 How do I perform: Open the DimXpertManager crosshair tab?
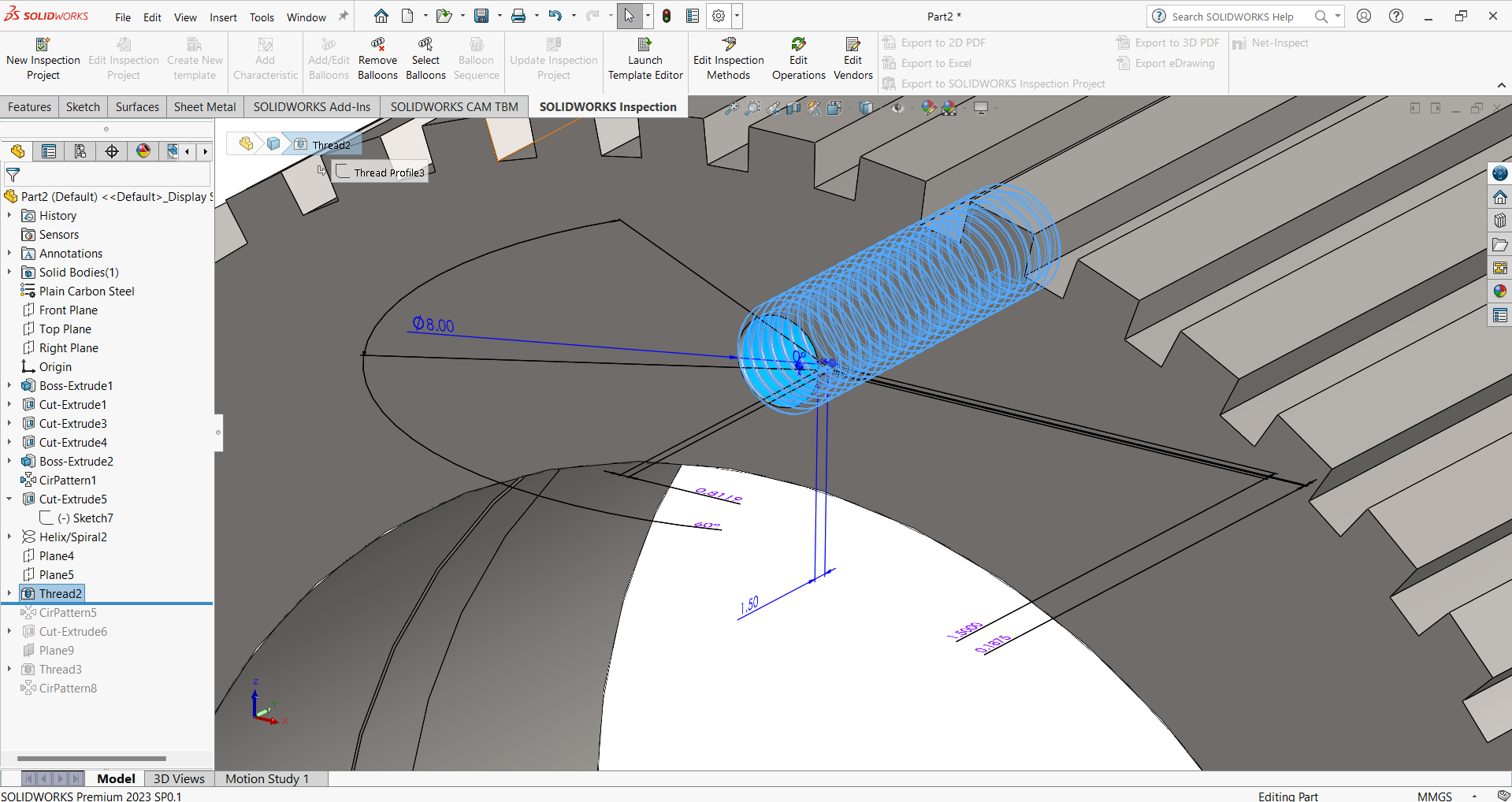[112, 151]
